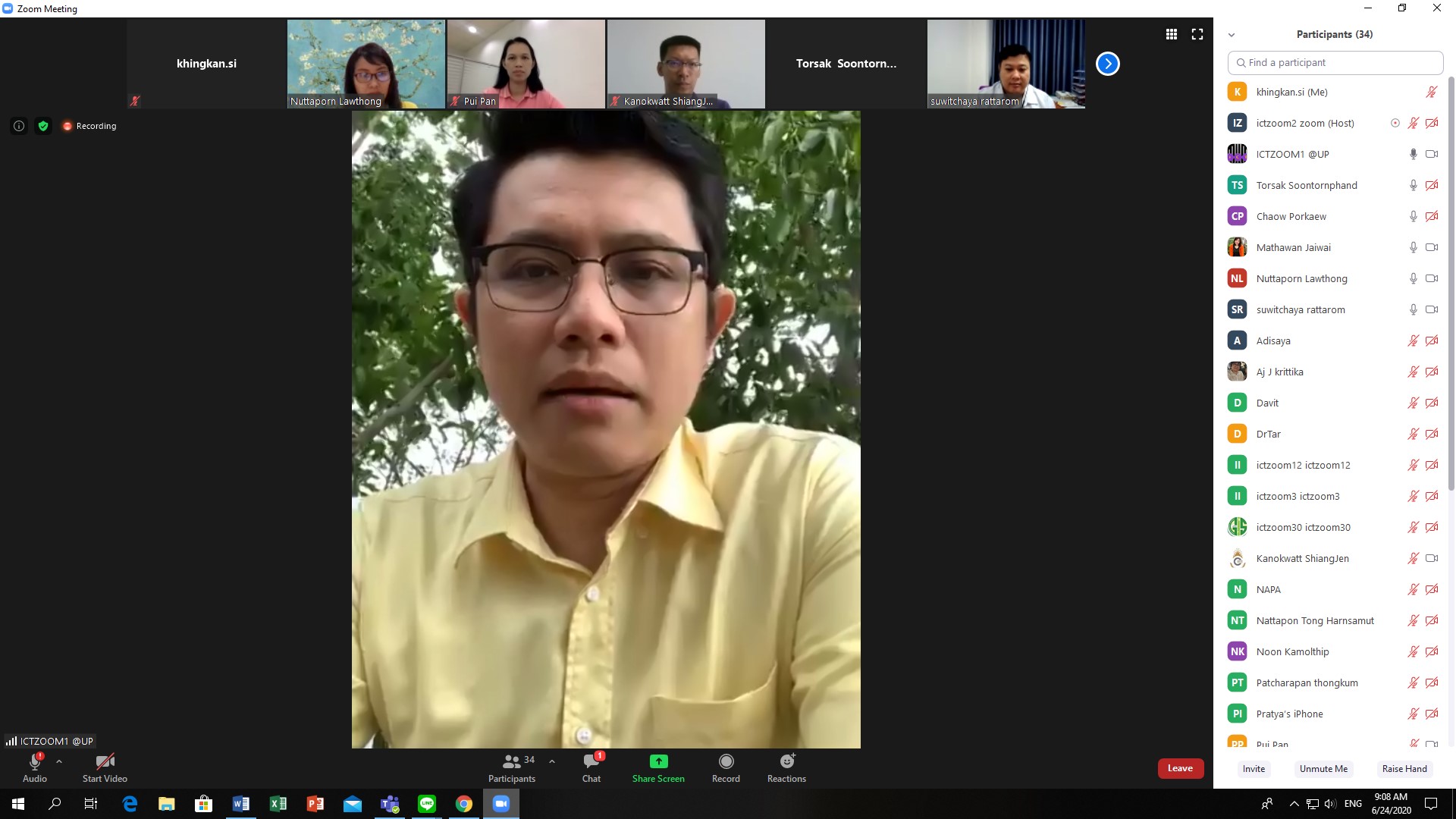Open the Chat panel
The height and width of the screenshot is (819, 1456).
pos(591,767)
